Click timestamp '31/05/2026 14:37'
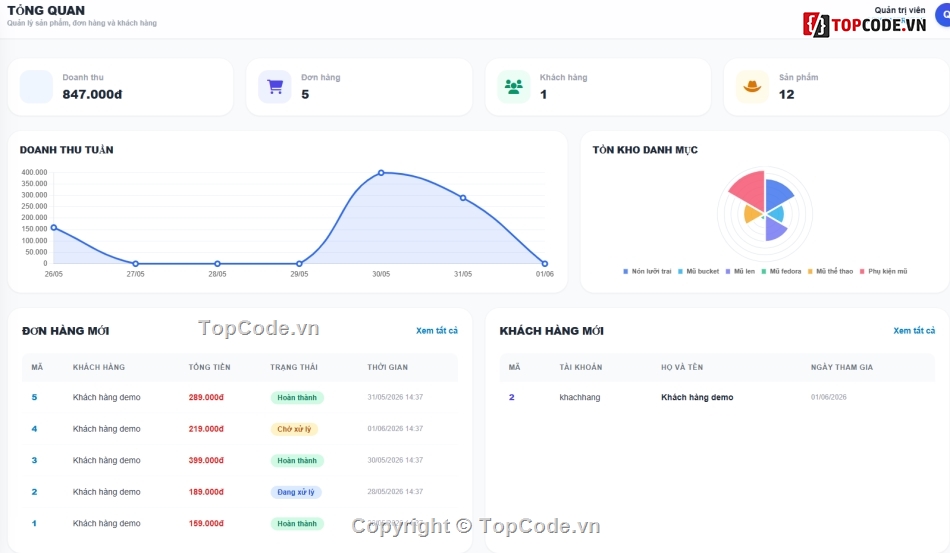Screen dimensions: 950x553 [x=395, y=397]
